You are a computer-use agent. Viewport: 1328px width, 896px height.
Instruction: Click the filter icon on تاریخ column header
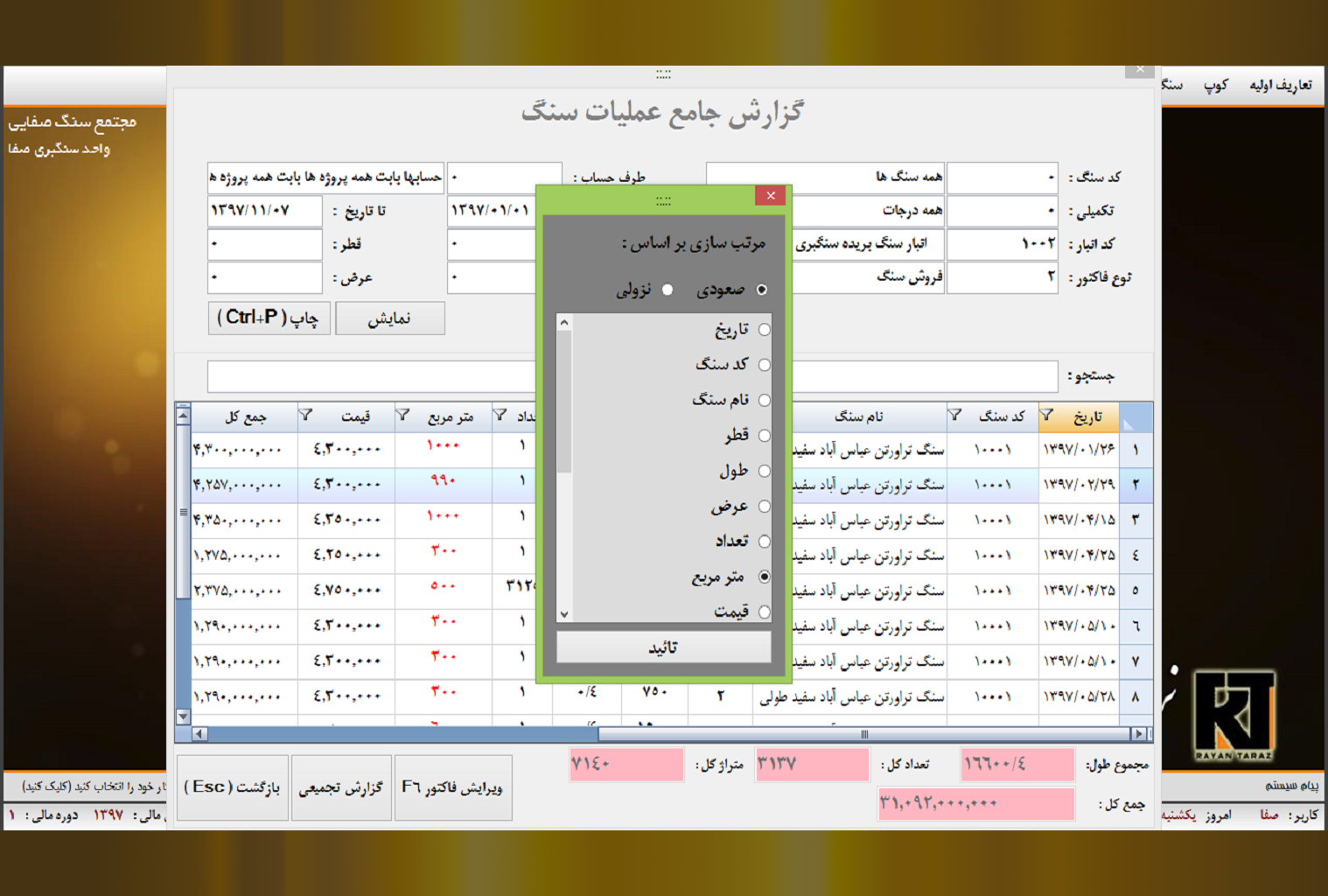coord(1047,416)
